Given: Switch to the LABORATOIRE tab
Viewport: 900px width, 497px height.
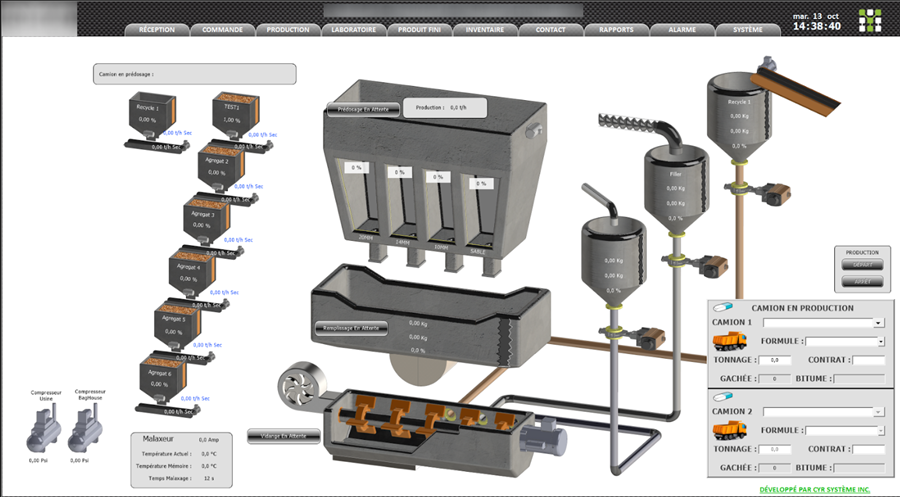Looking at the screenshot, I should tap(353, 30).
